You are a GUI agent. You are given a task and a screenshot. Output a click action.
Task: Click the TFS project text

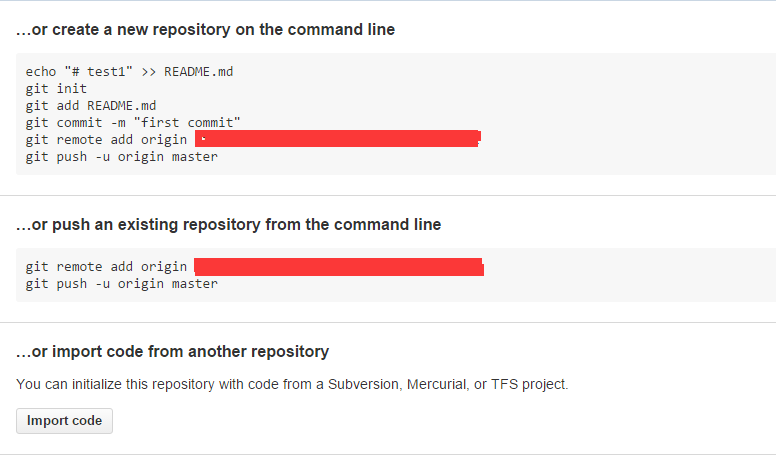(530, 384)
